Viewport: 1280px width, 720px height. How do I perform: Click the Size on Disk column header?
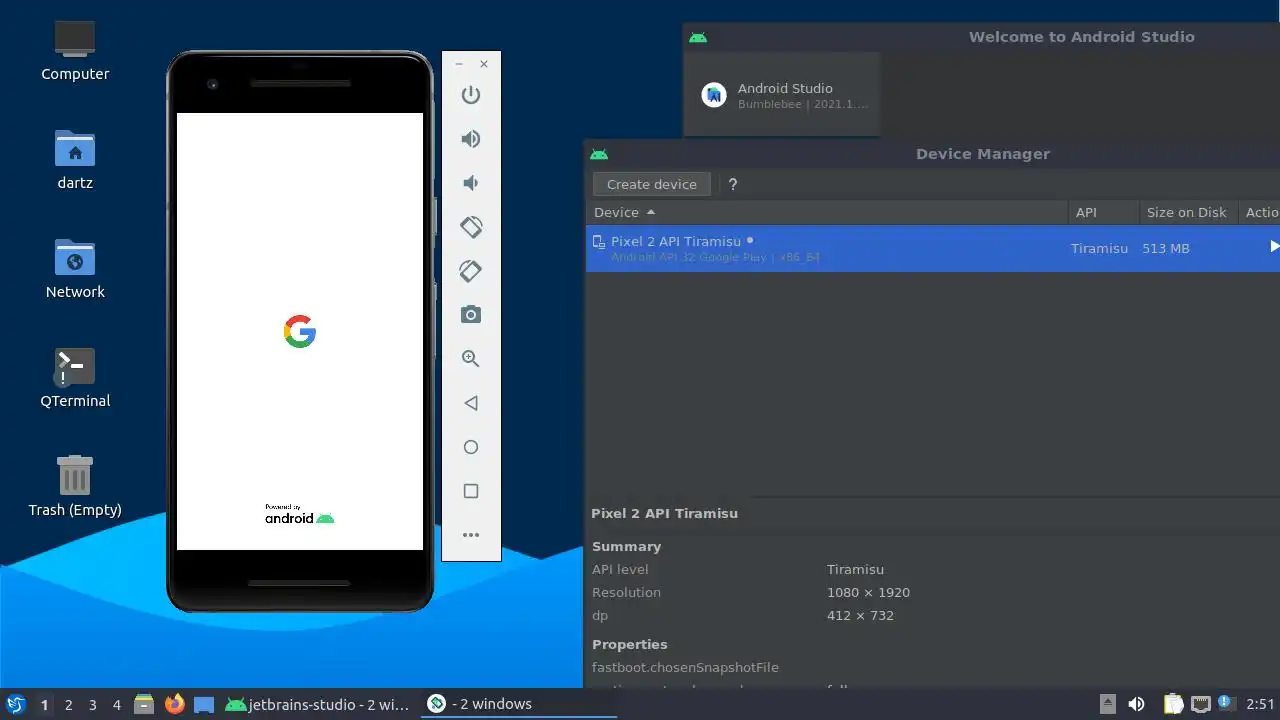(1187, 212)
